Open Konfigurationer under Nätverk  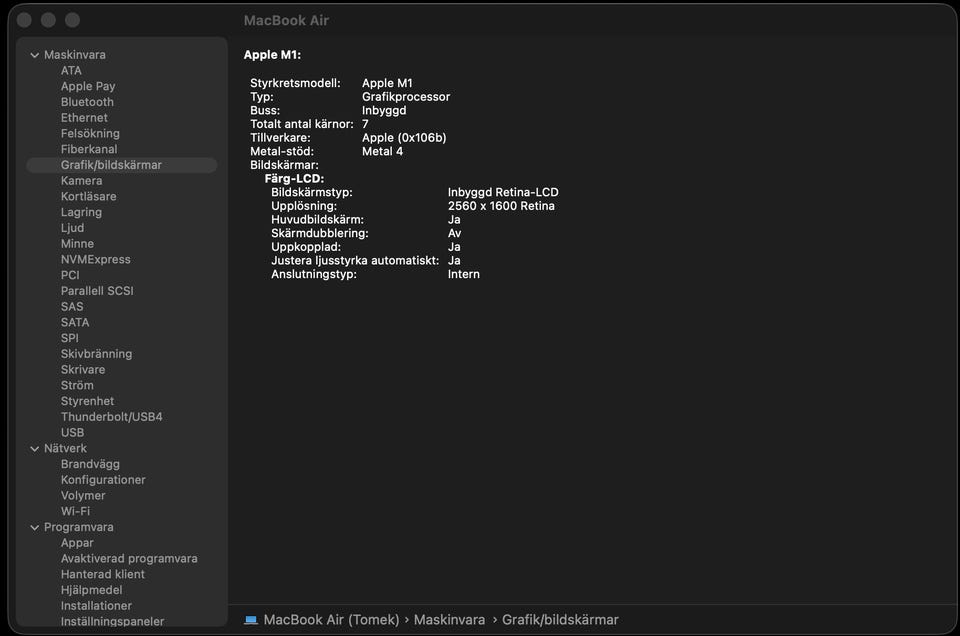click(103, 480)
